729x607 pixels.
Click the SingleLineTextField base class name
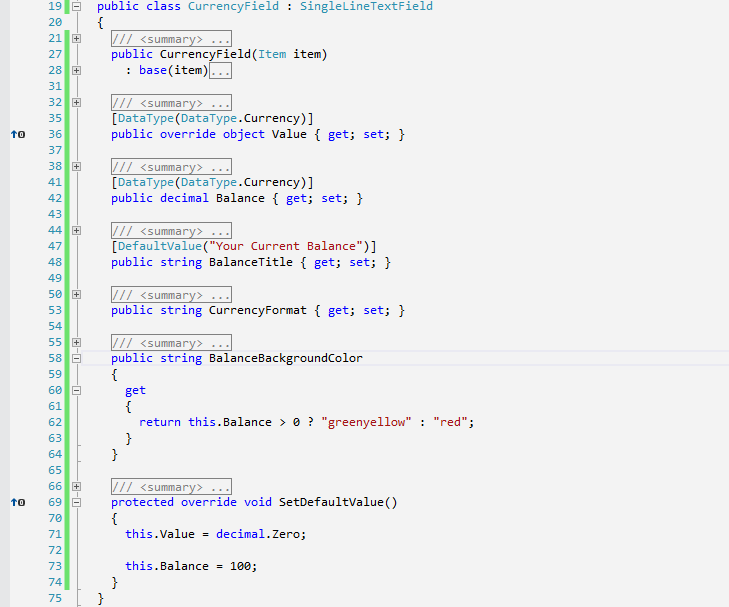click(x=366, y=6)
